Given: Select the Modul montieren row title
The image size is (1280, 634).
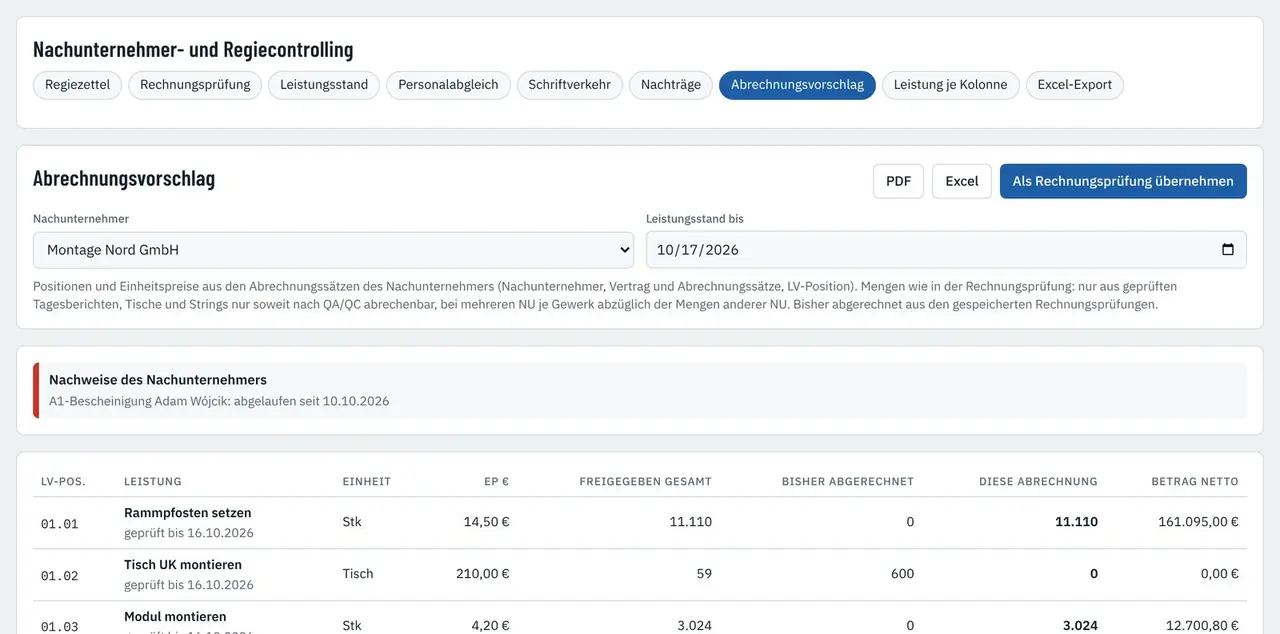Looking at the screenshot, I should pyautogui.click(x=175, y=617).
